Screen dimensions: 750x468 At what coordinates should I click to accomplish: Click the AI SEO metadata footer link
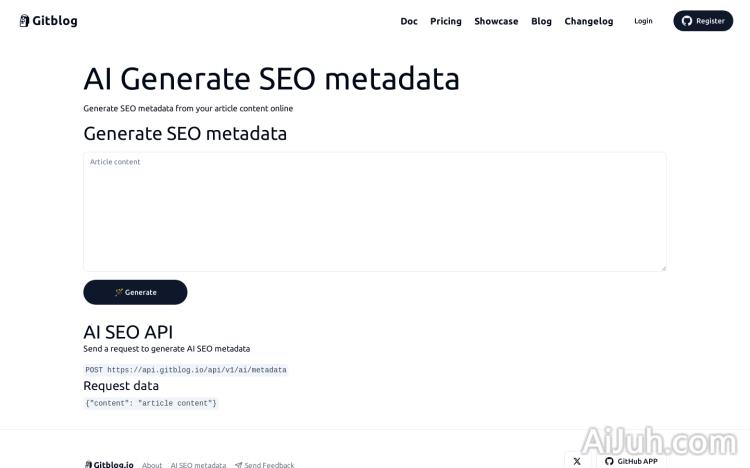coord(198,465)
